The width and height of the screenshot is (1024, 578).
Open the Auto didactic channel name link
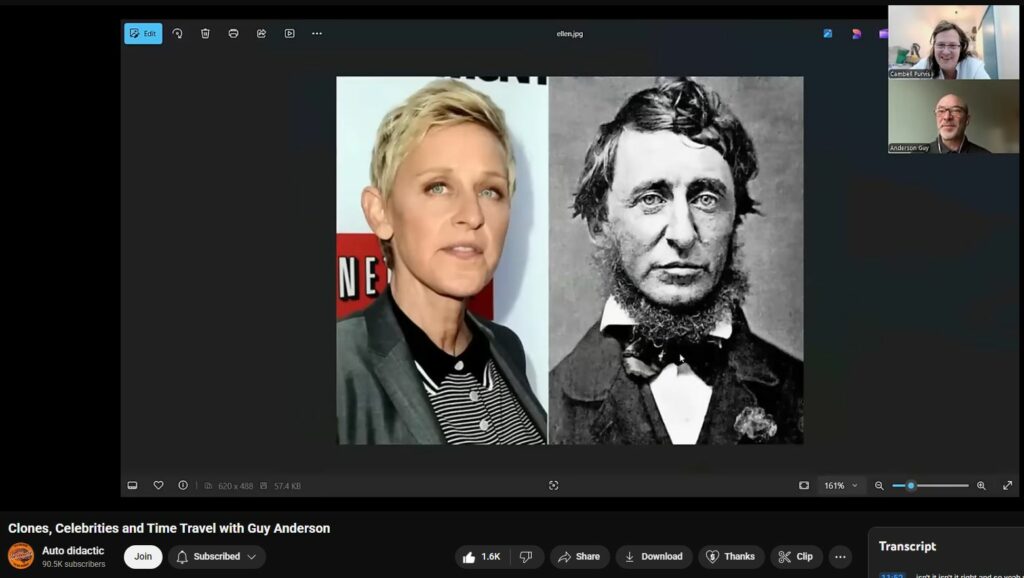coord(73,551)
